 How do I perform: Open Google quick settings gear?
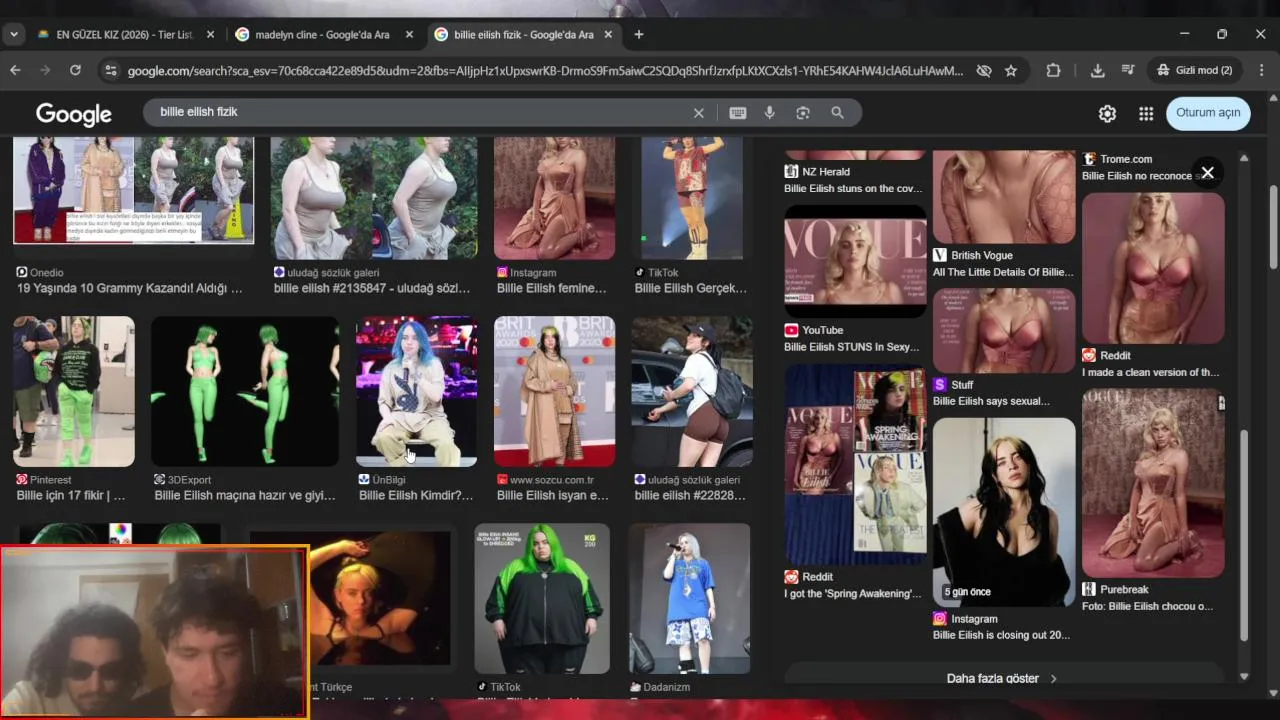tap(1107, 113)
